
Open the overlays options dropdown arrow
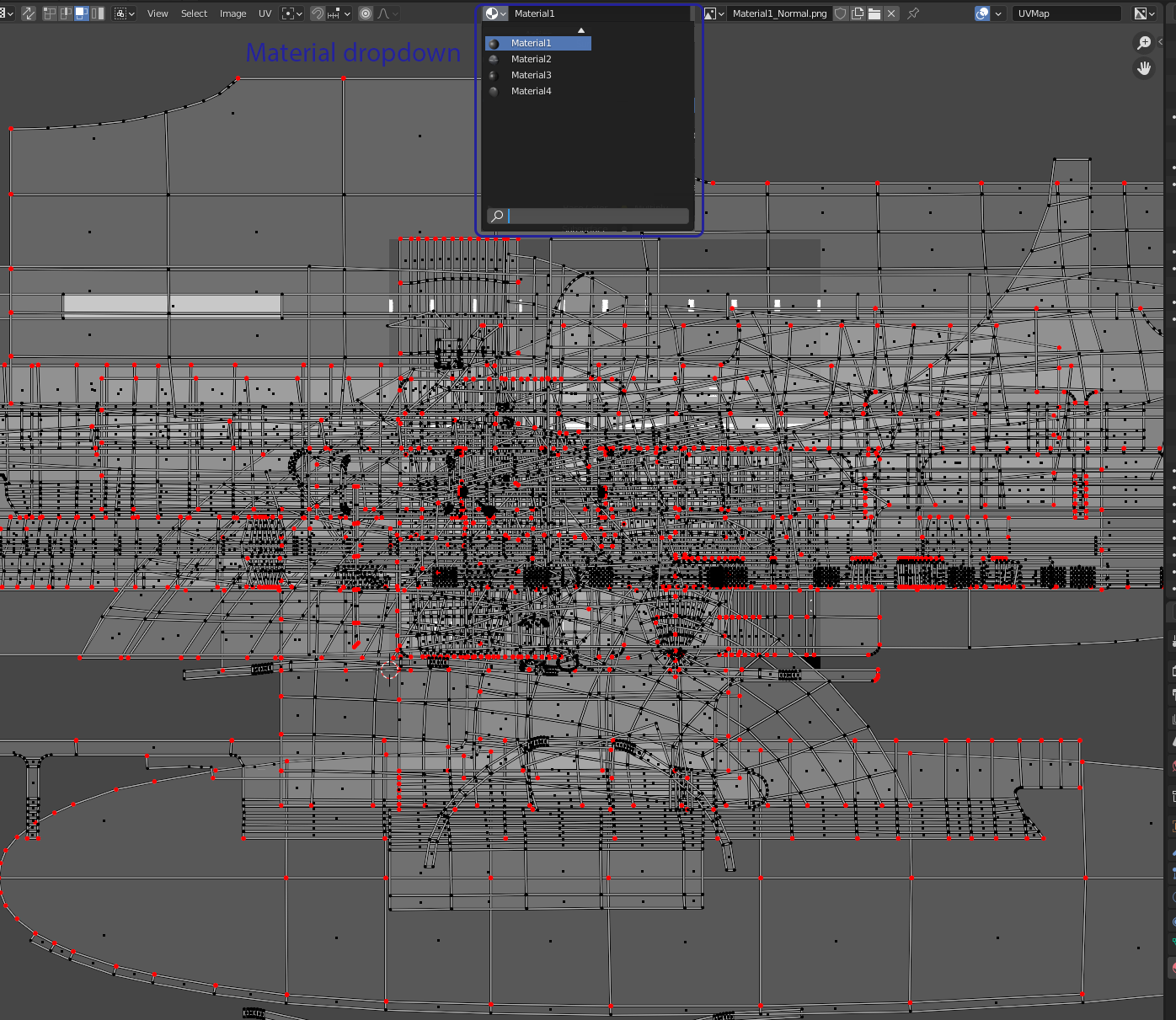pyautogui.click(x=998, y=13)
